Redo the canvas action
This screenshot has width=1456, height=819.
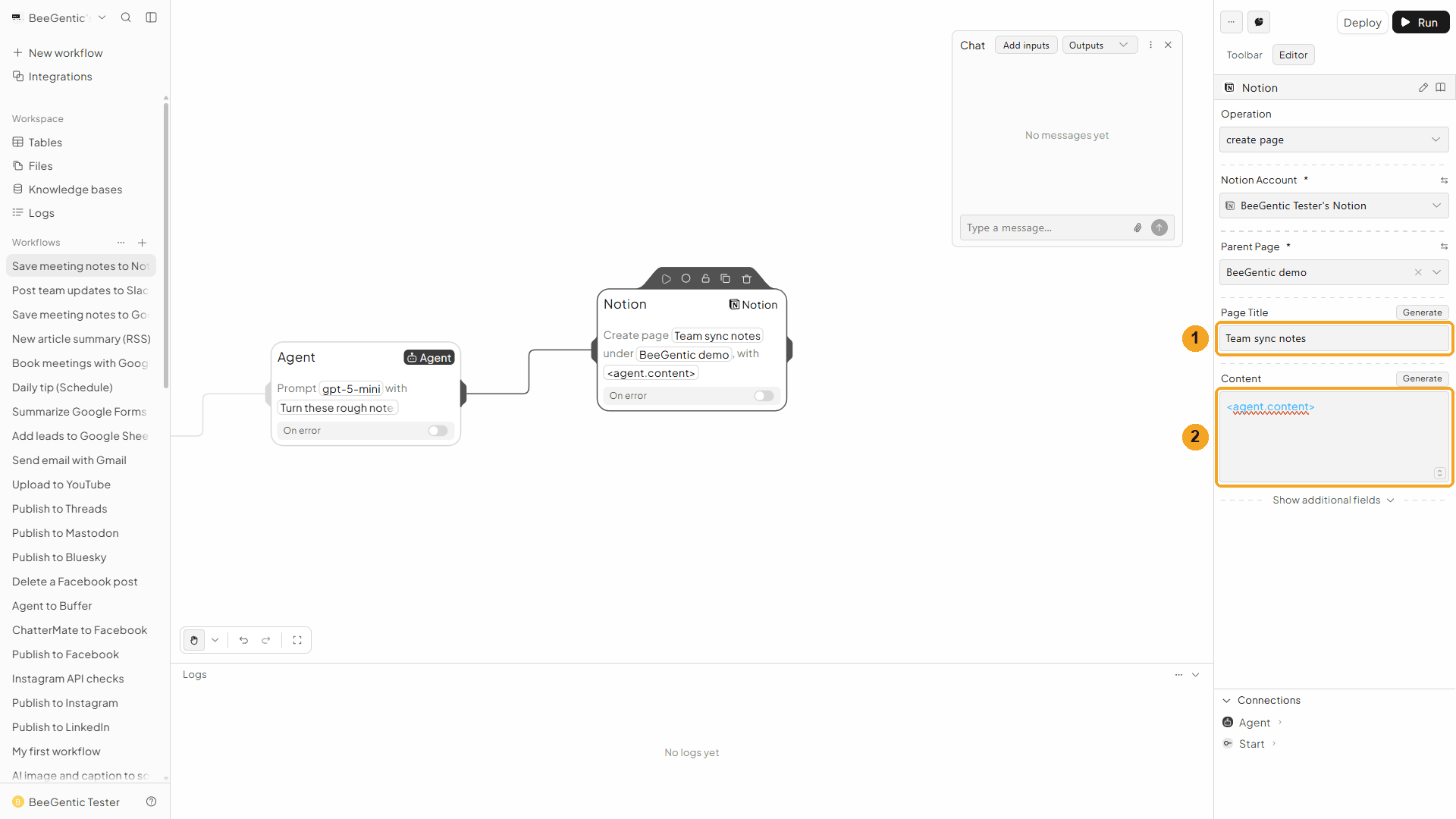266,640
